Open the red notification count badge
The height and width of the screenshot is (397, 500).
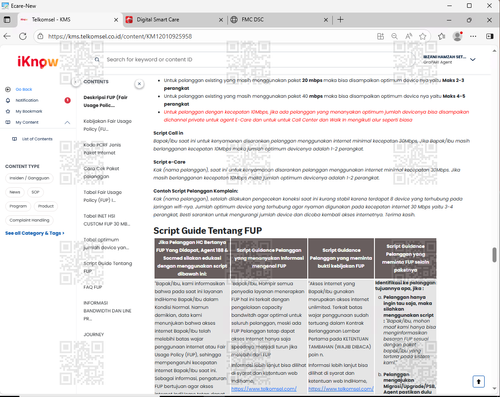[67, 100]
